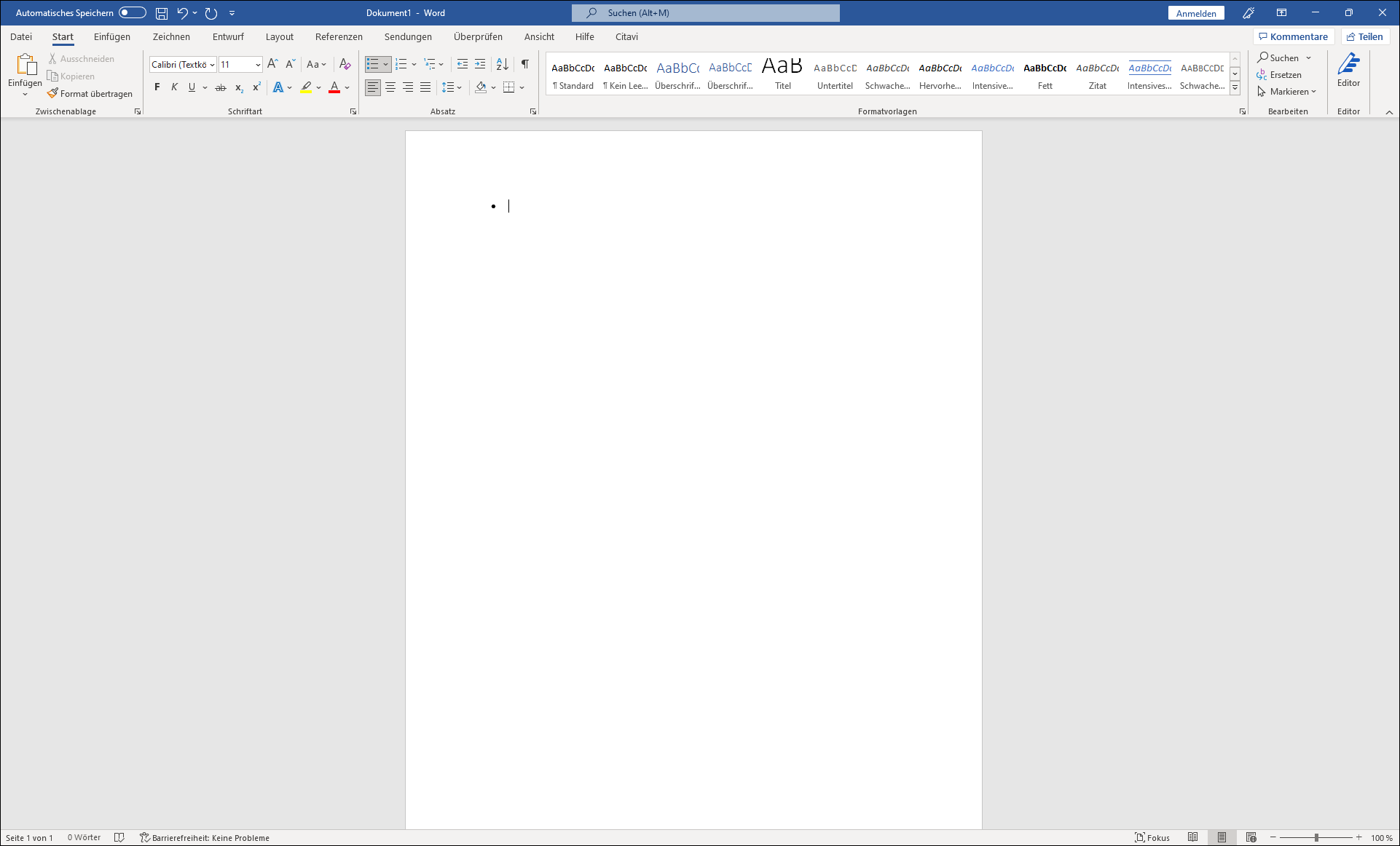Open the Editor ribbon button
This screenshot has width=1400, height=846.
point(1348,71)
